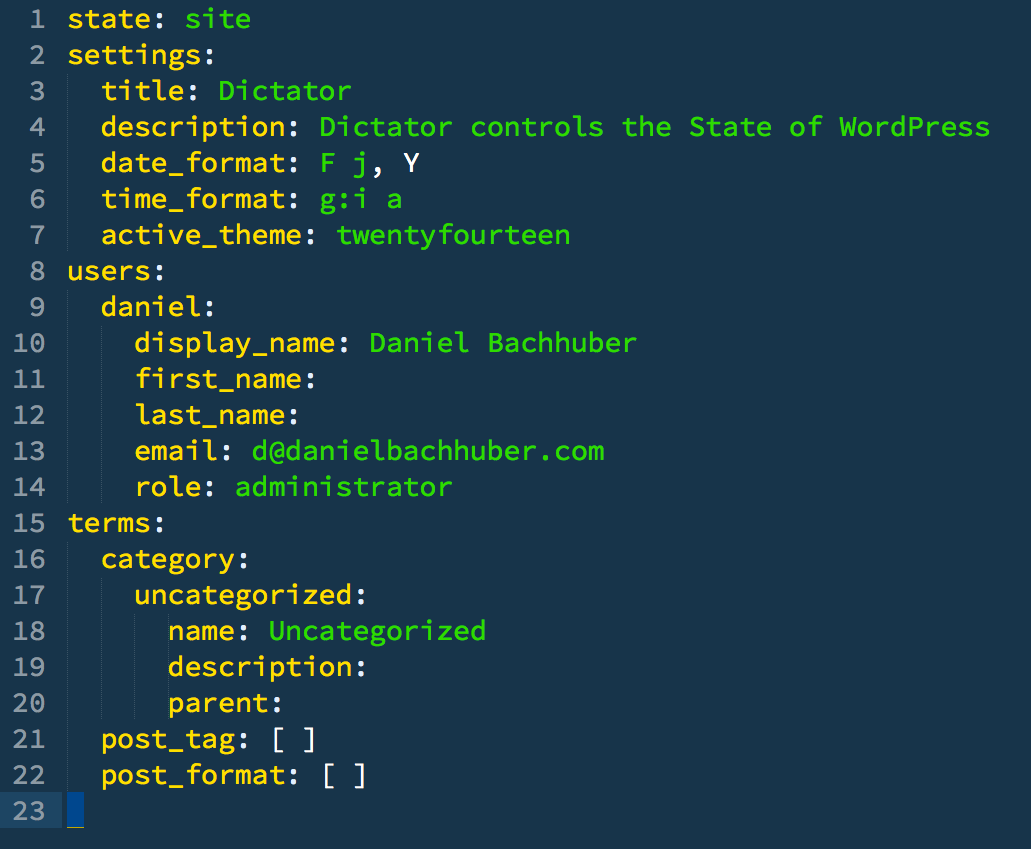Viewport: 1031px width, 849px height.
Task: Click the empty brackets after post_format
Action: pyautogui.click(x=344, y=776)
